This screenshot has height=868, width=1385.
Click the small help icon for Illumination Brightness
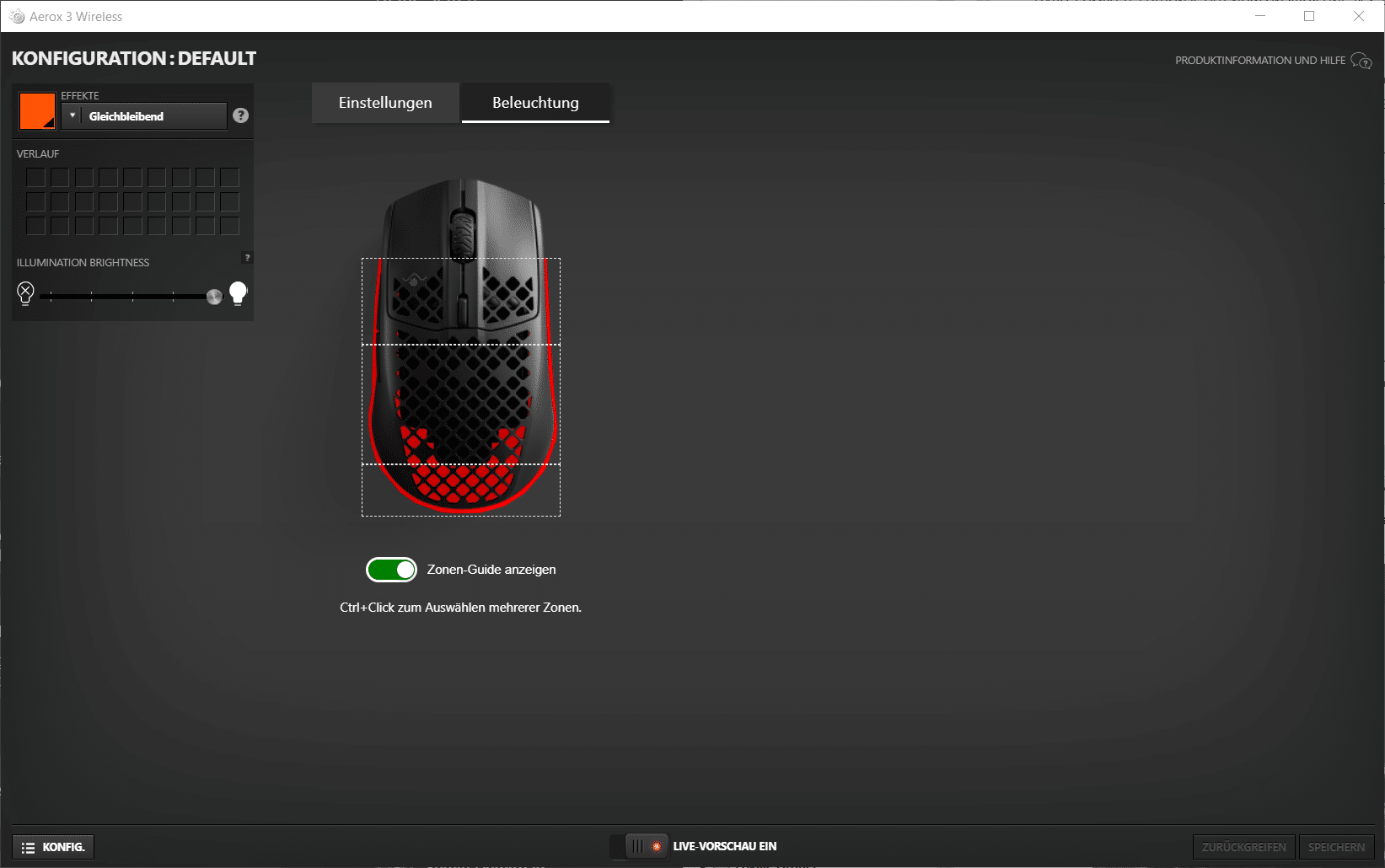[247, 258]
